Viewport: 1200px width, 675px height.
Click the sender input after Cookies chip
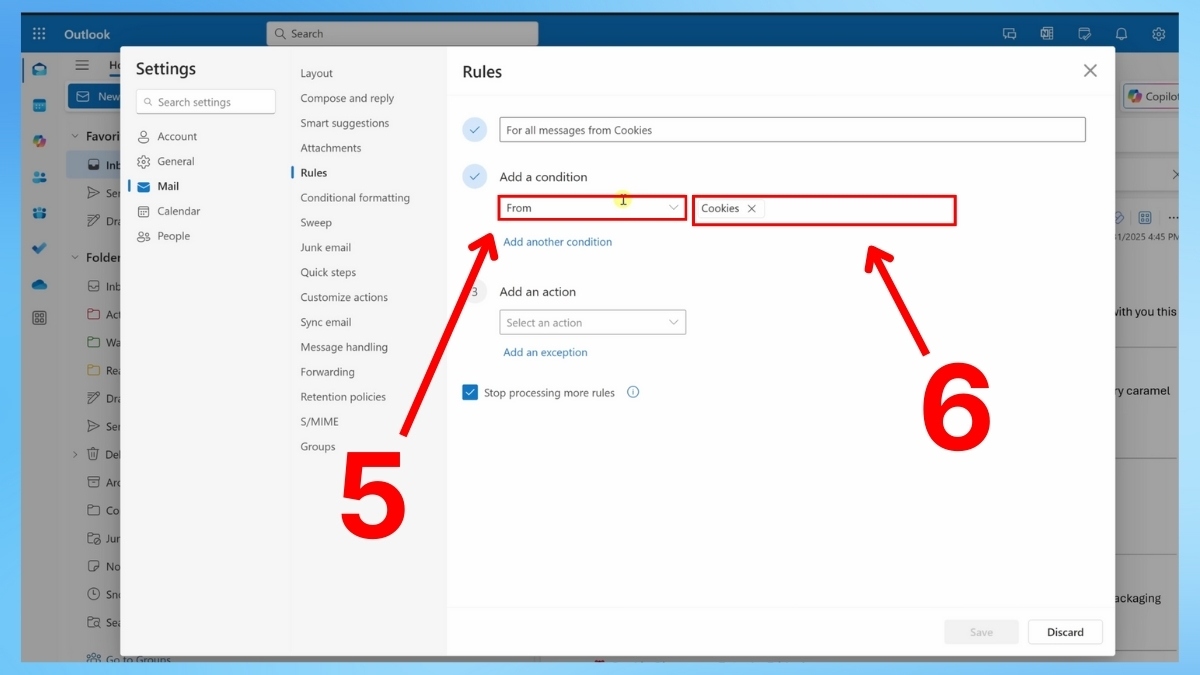pos(858,209)
